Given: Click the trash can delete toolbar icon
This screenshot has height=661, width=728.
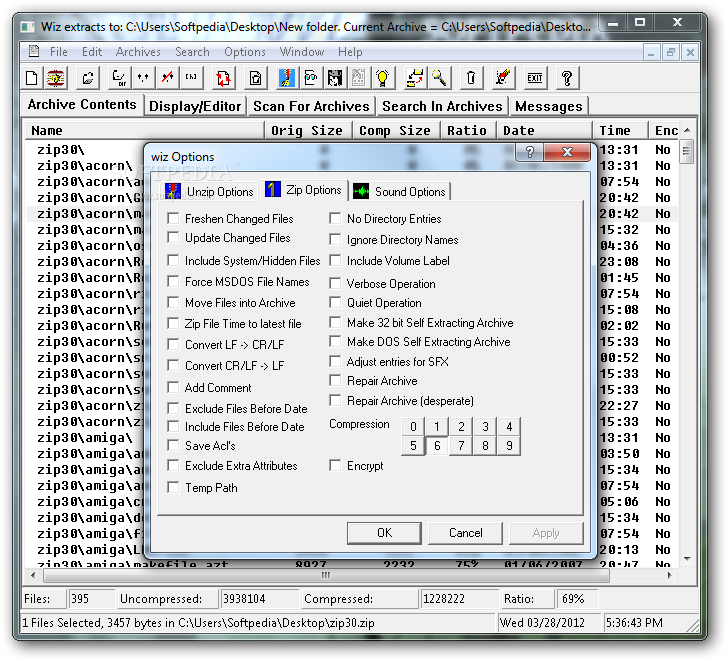Looking at the screenshot, I should click(x=471, y=78).
